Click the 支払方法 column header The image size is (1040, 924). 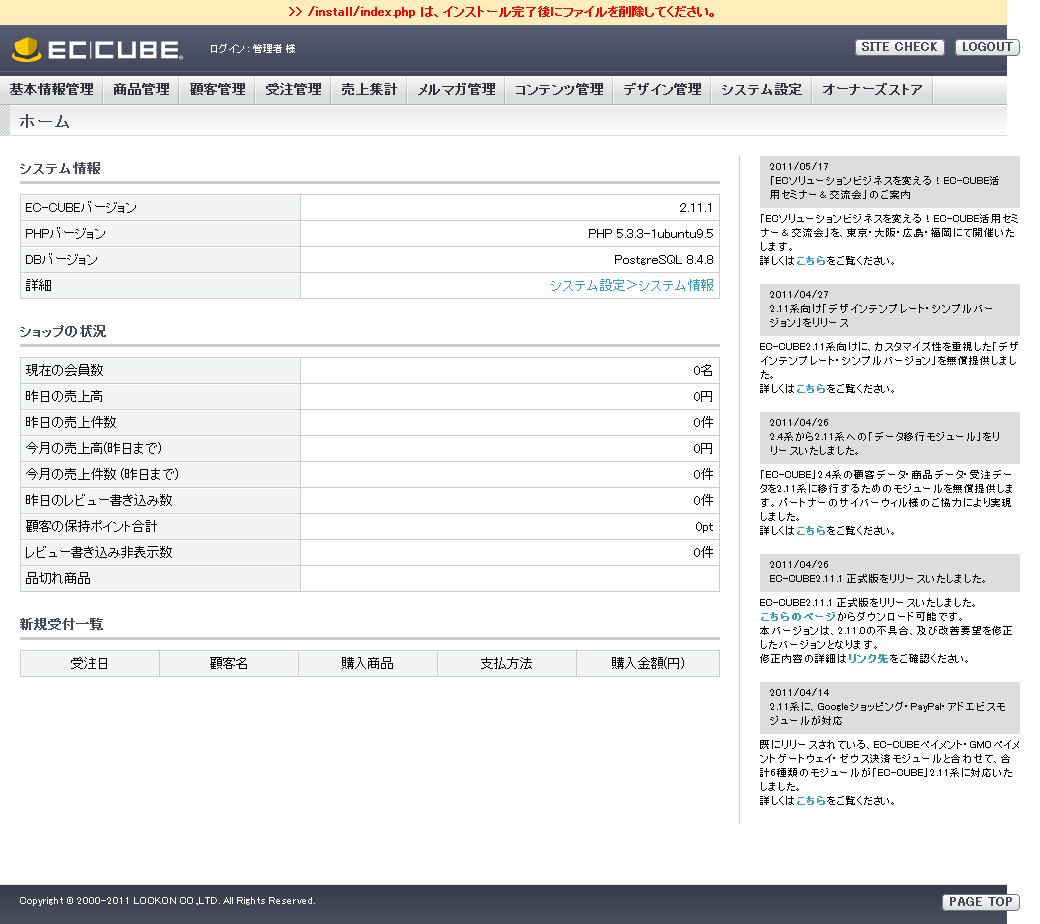(x=507, y=663)
